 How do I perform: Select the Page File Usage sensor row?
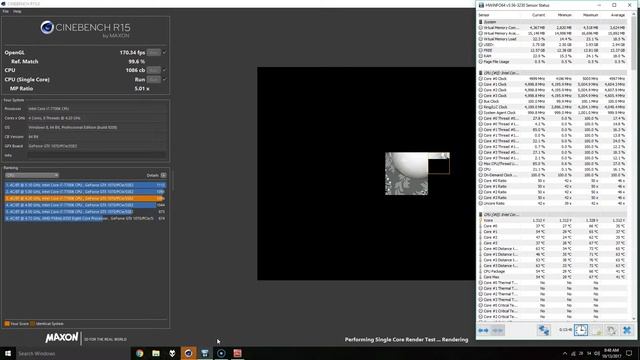click(x=553, y=62)
